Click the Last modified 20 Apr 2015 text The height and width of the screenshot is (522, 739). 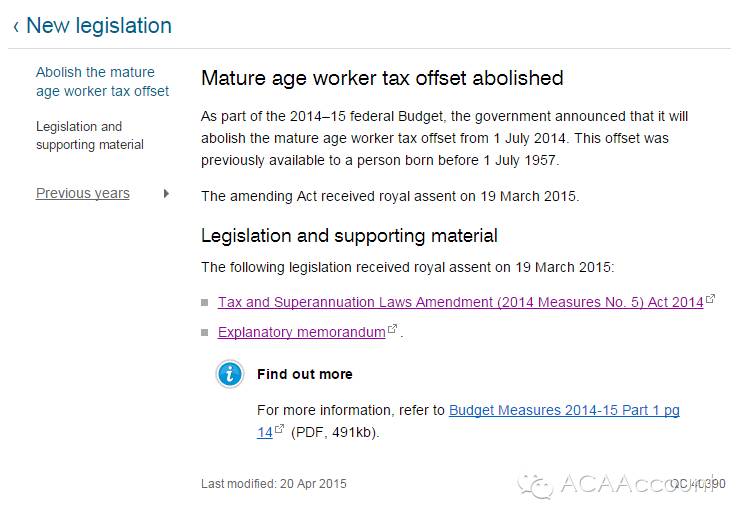273,484
